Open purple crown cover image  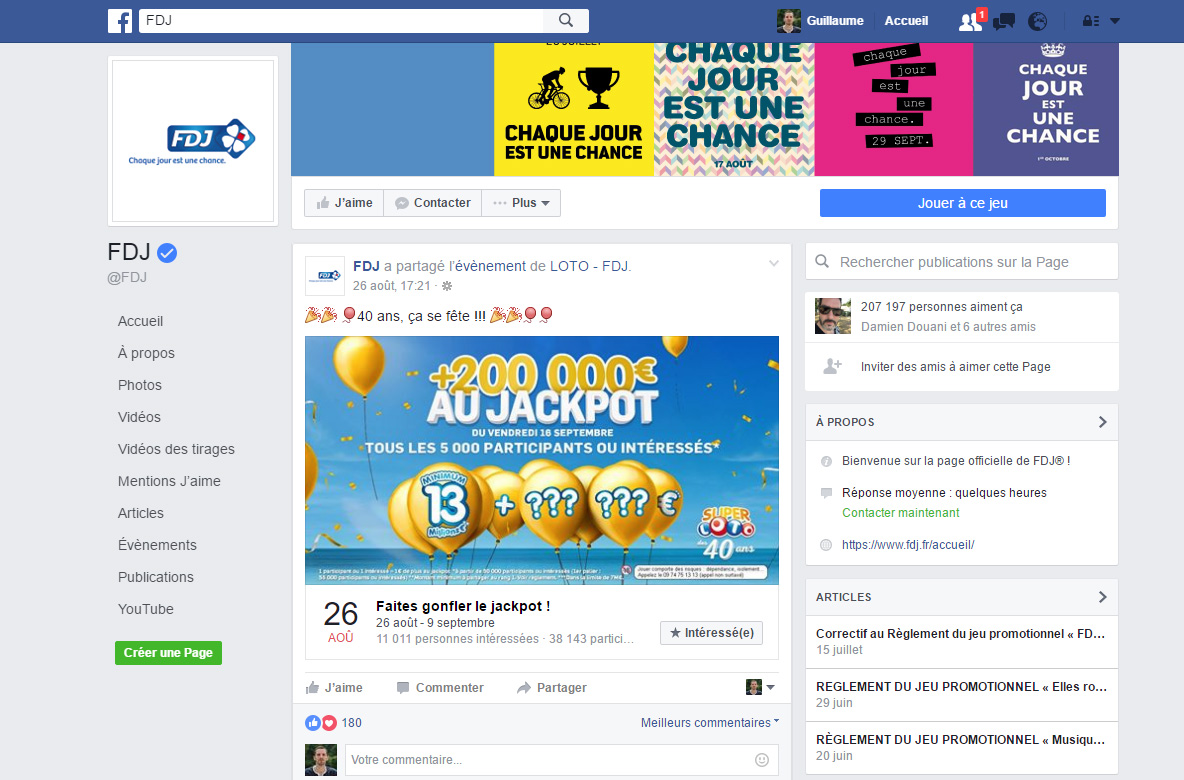(1046, 109)
